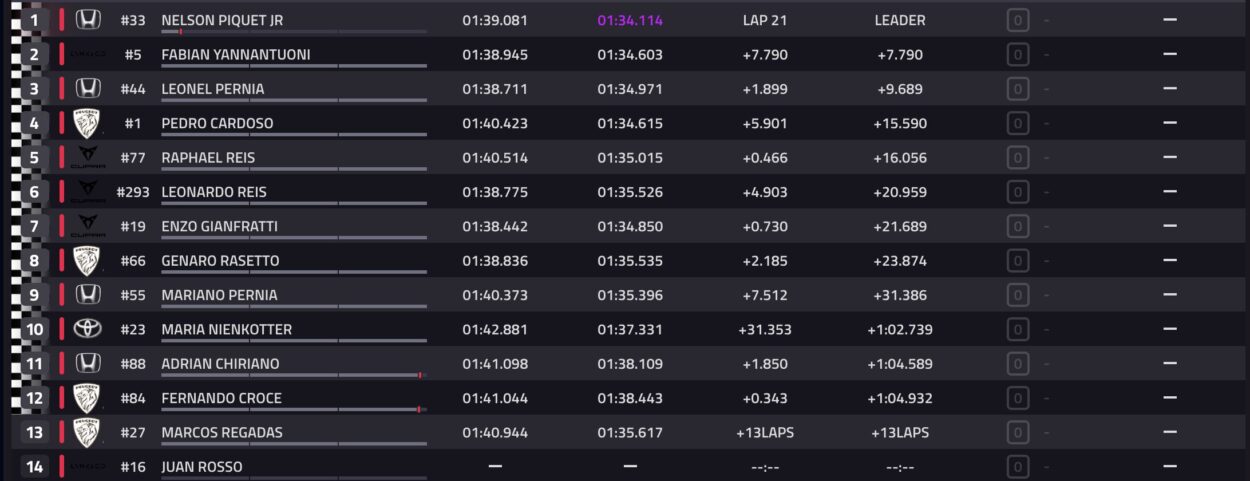Screen dimensions: 1250x481
Task: Click the Honda logo beside Leonel Pernia
Action: click(88, 89)
